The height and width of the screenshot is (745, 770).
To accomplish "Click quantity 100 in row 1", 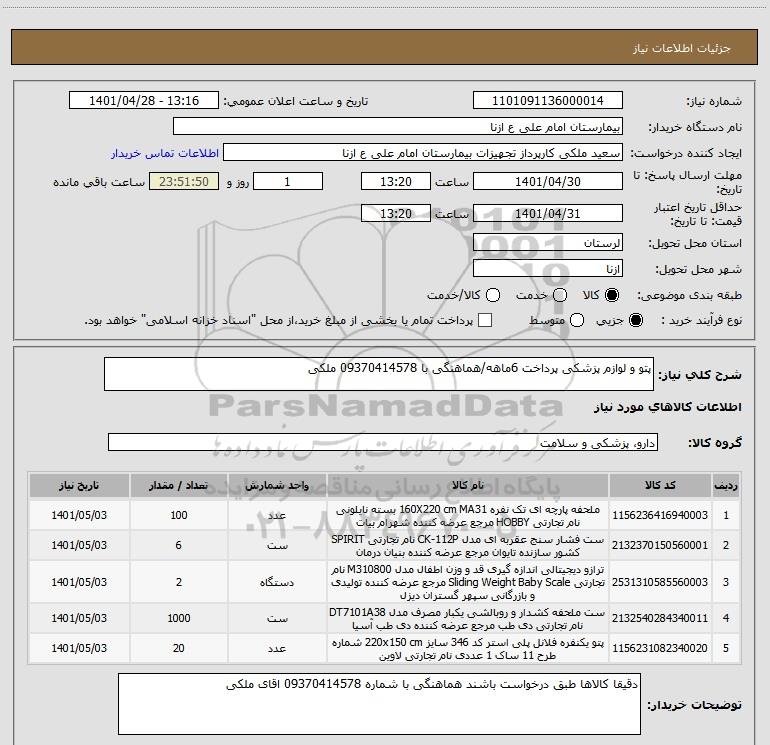I will coord(179,515).
